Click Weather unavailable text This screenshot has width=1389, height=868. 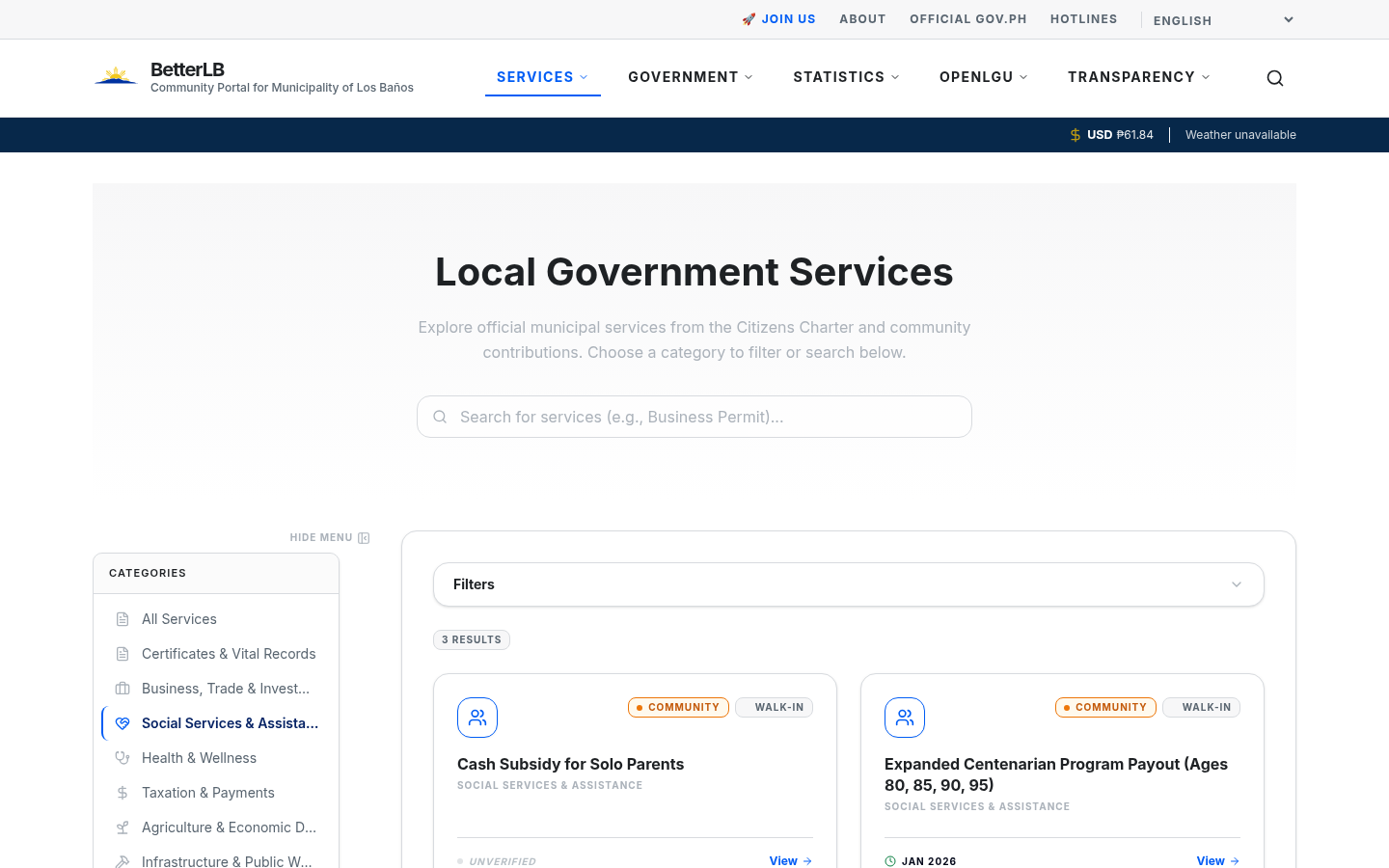1240,135
